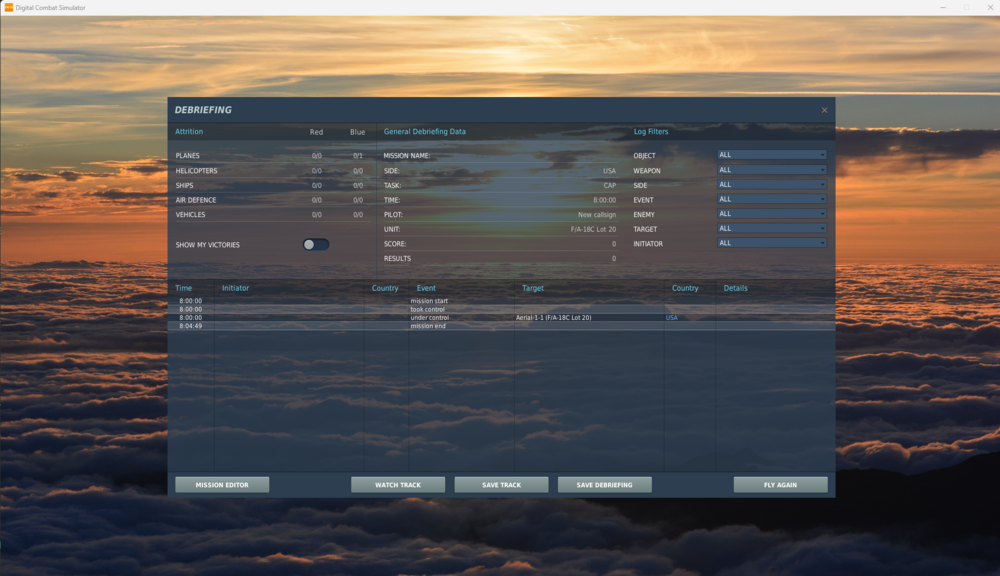Image resolution: width=1000 pixels, height=576 pixels.
Task: Click the SAVE TRACK button
Action: pyautogui.click(x=501, y=484)
